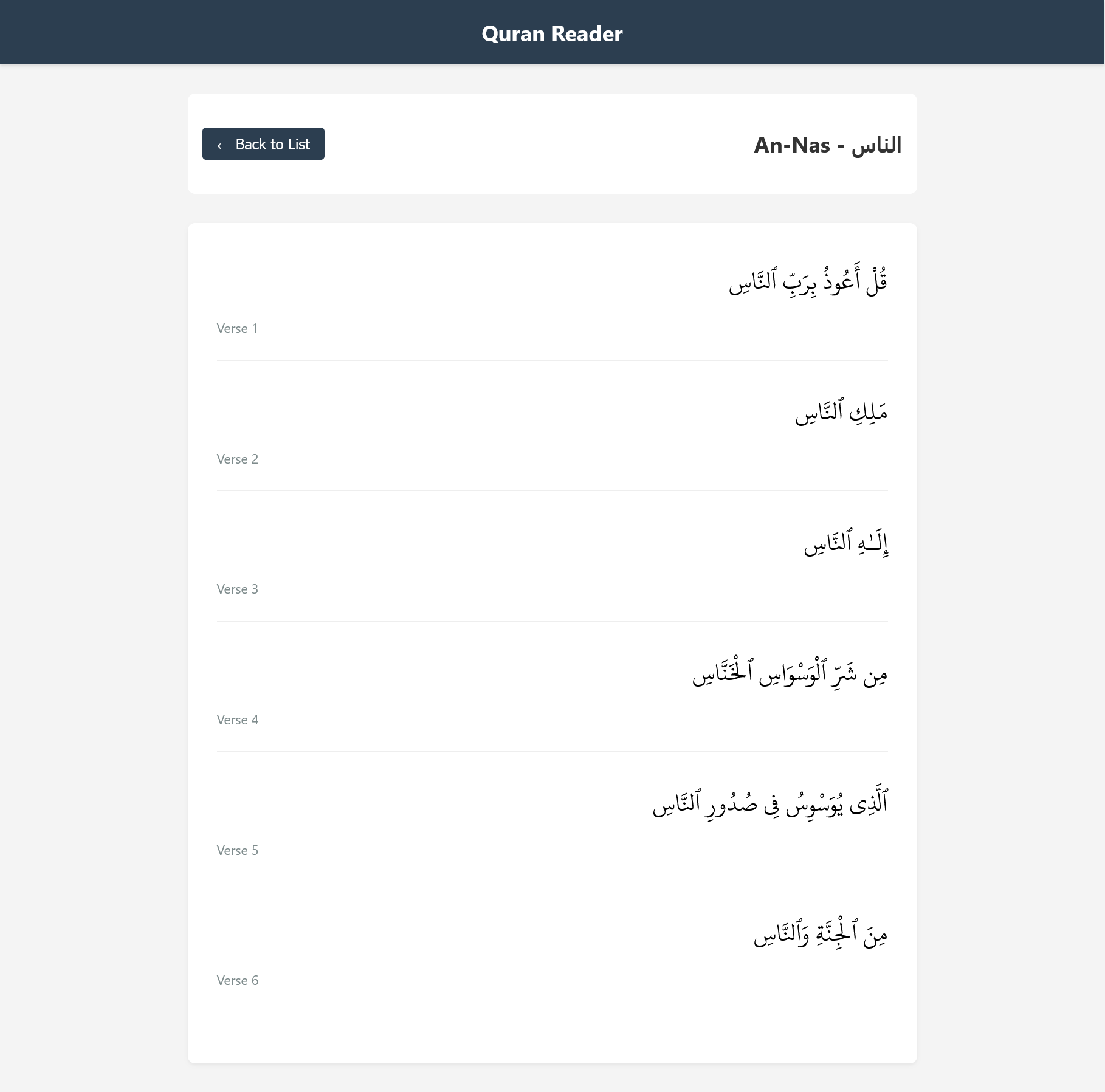The width and height of the screenshot is (1105, 1092).
Task: Click the Verse 3 label
Action: [x=238, y=589]
